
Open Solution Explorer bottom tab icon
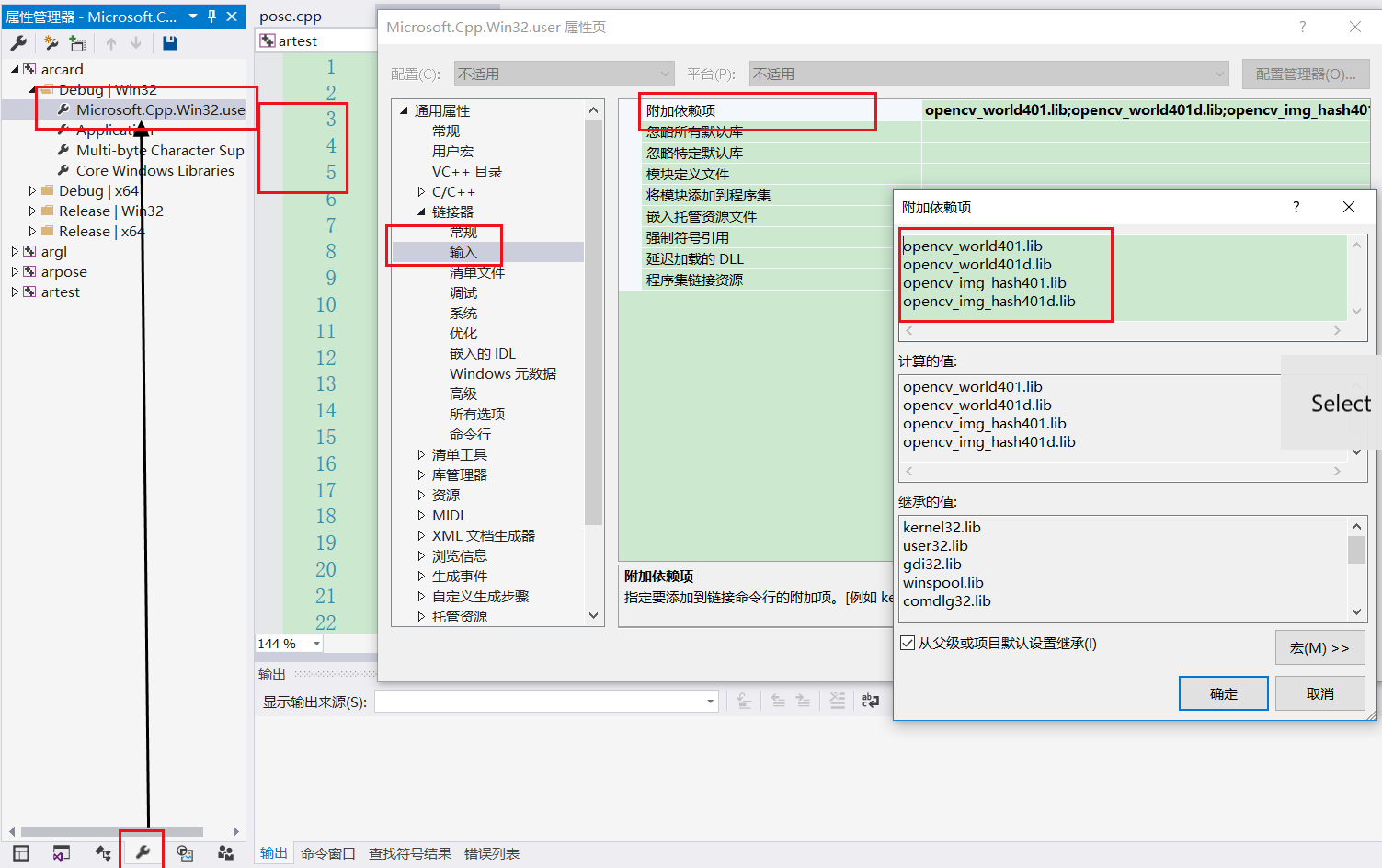click(62, 853)
